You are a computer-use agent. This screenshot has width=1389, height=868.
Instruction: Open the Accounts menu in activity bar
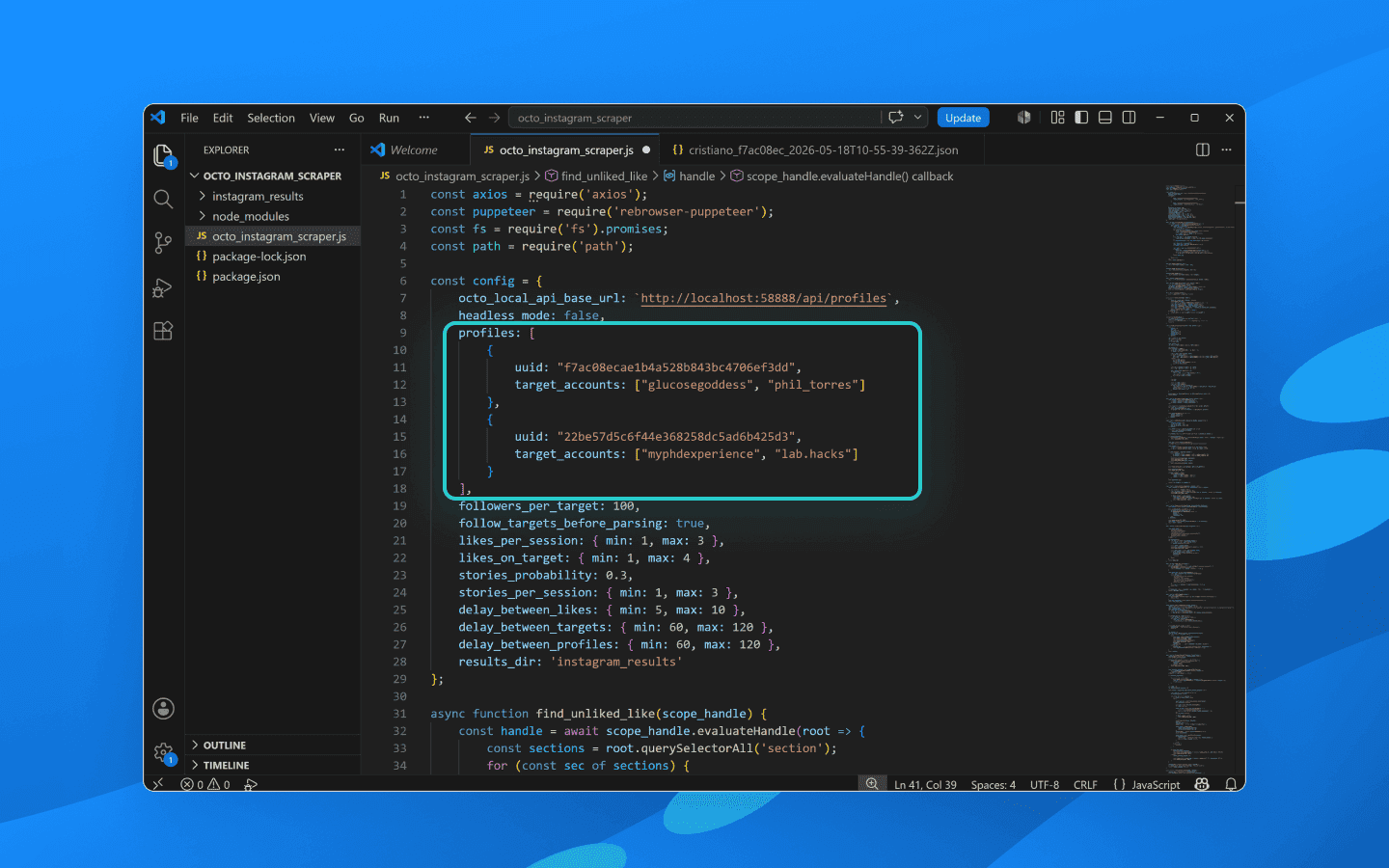coord(163,709)
